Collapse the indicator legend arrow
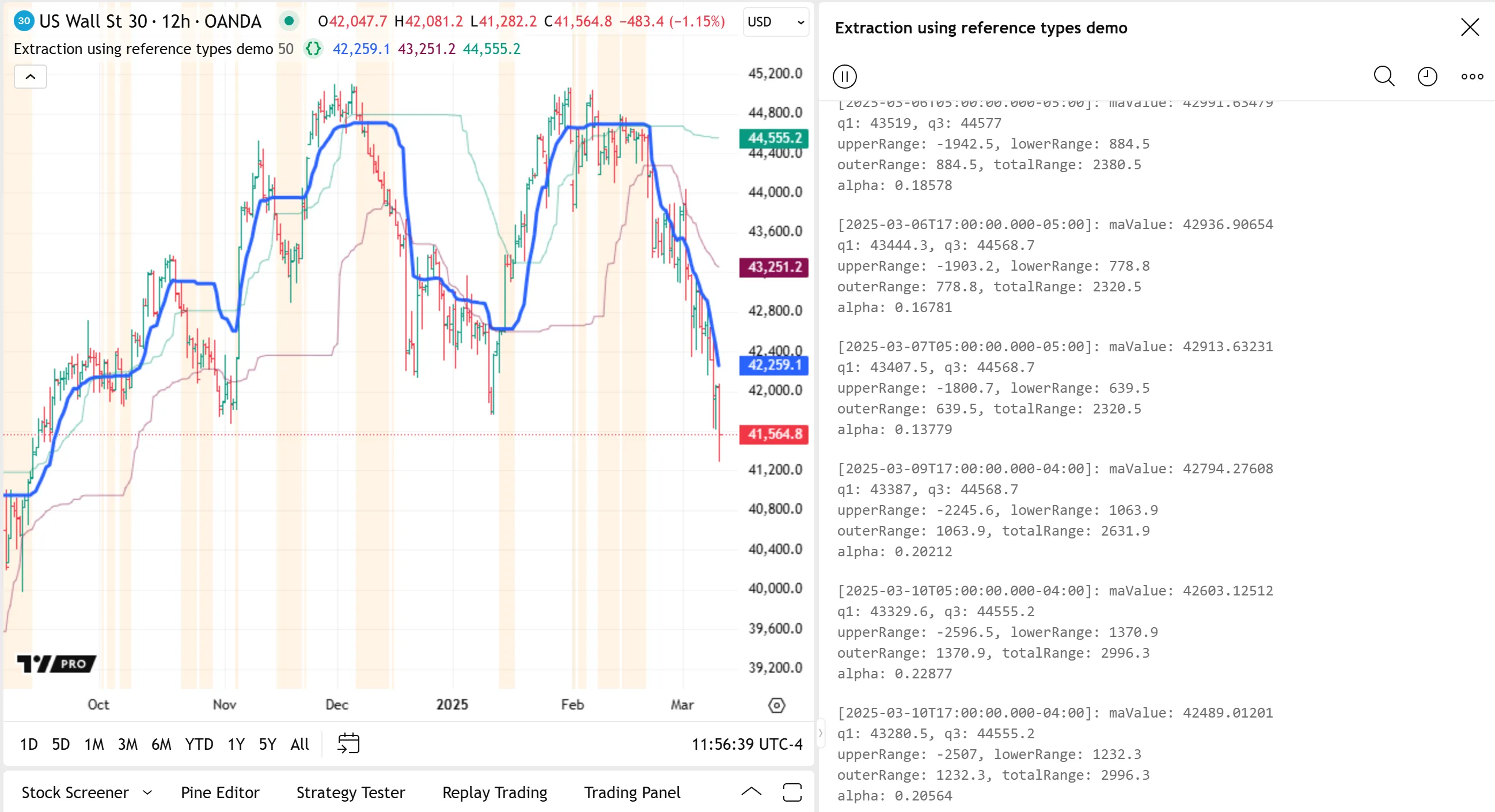 (x=30, y=77)
